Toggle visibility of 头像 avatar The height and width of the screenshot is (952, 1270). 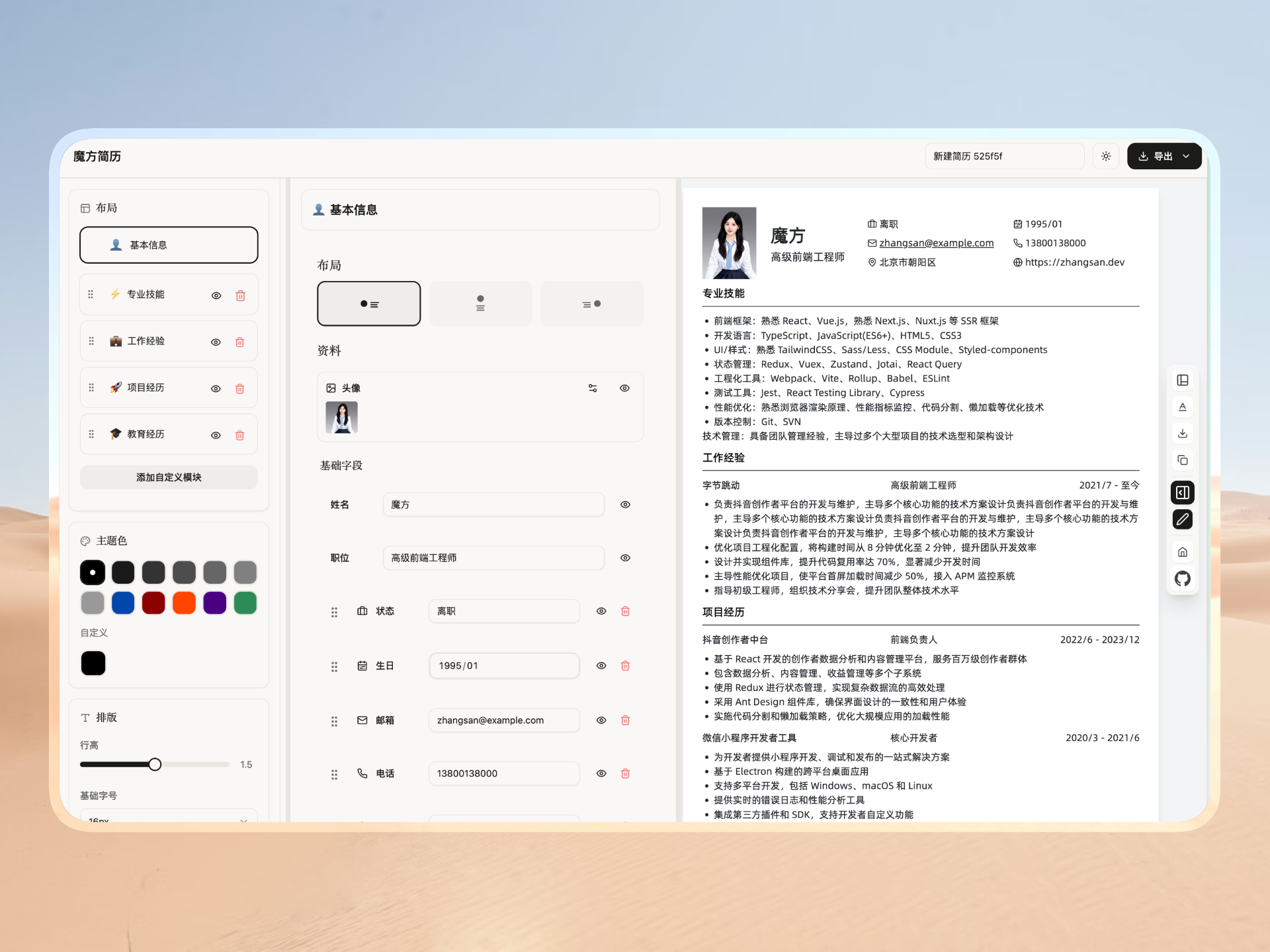[624, 388]
